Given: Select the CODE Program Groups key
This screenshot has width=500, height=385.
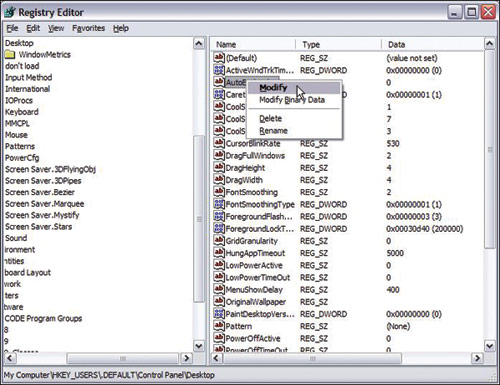Looking at the screenshot, I should 43,318.
